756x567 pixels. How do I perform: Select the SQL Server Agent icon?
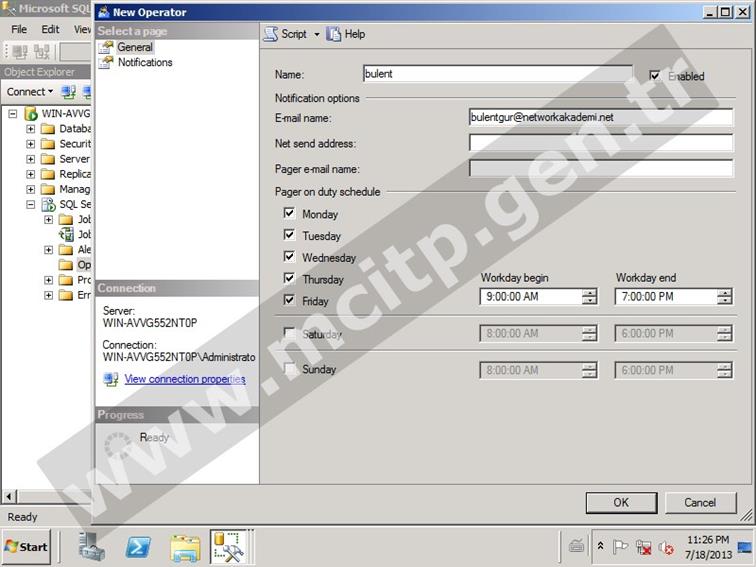pos(48,204)
